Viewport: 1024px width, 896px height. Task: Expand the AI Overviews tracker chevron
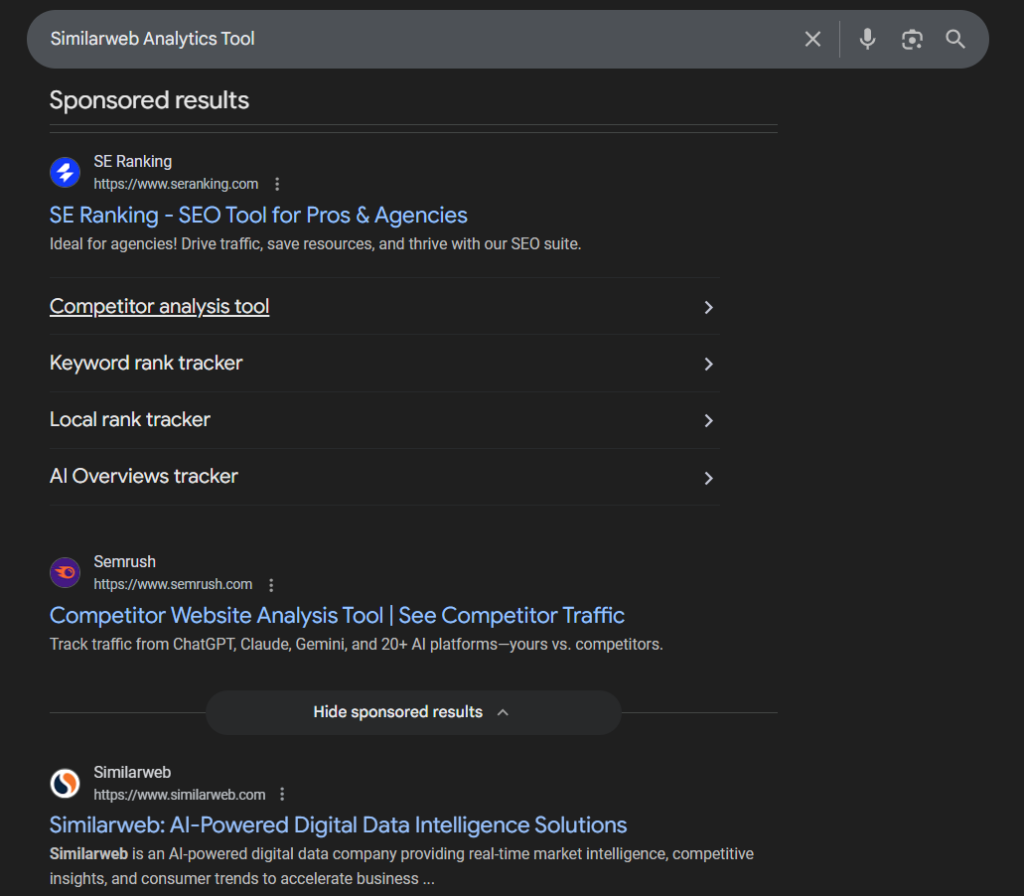click(x=708, y=478)
